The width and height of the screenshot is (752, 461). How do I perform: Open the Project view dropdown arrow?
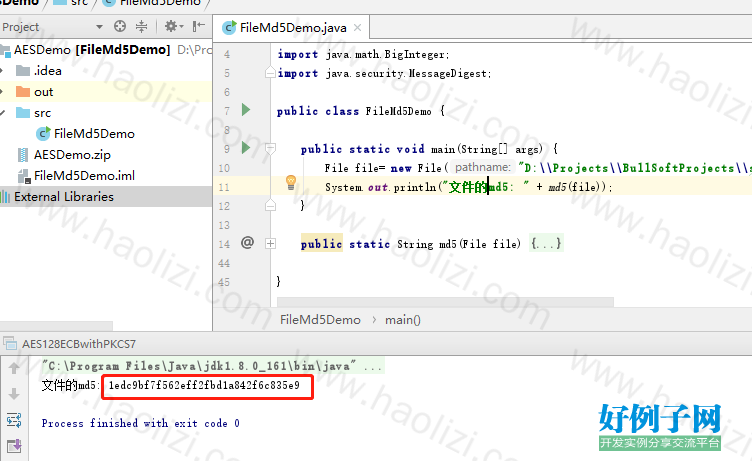point(99,27)
